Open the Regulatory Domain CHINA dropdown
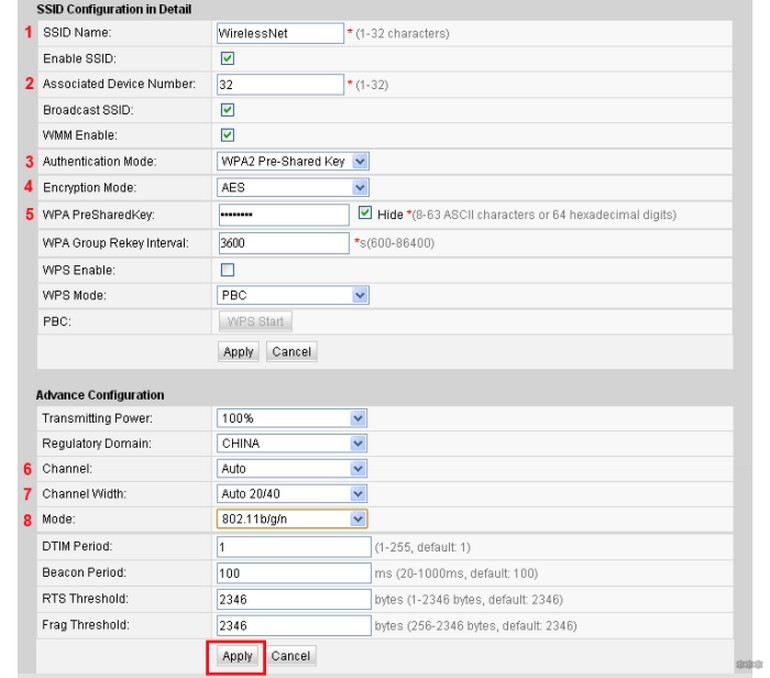Image resolution: width=770 pixels, height=678 pixels. tap(292, 443)
